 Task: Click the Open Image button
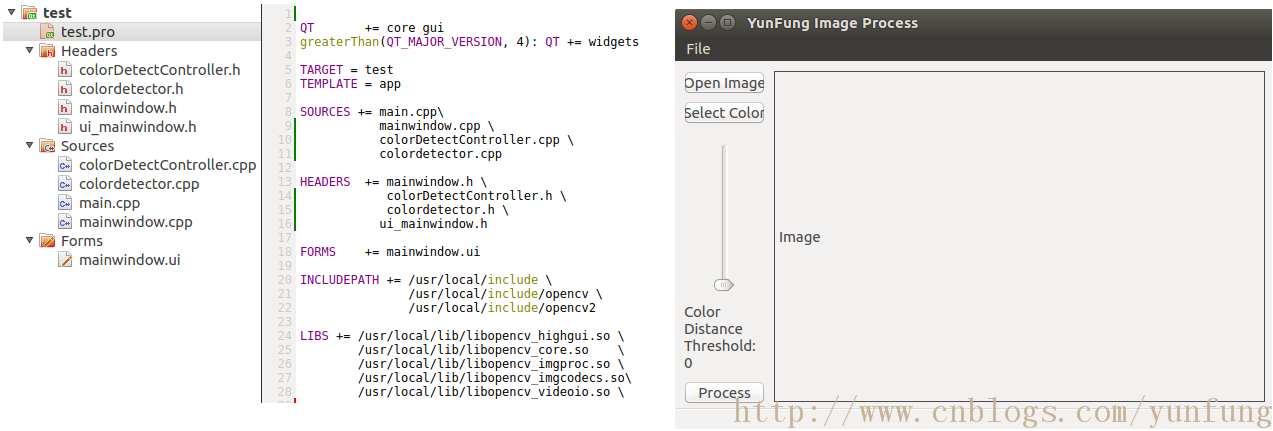point(724,83)
